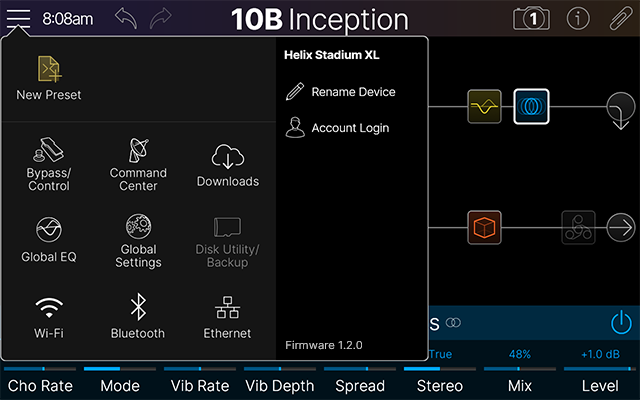Create a New Preset
Viewport: 640px width, 400px height.
tap(49, 78)
